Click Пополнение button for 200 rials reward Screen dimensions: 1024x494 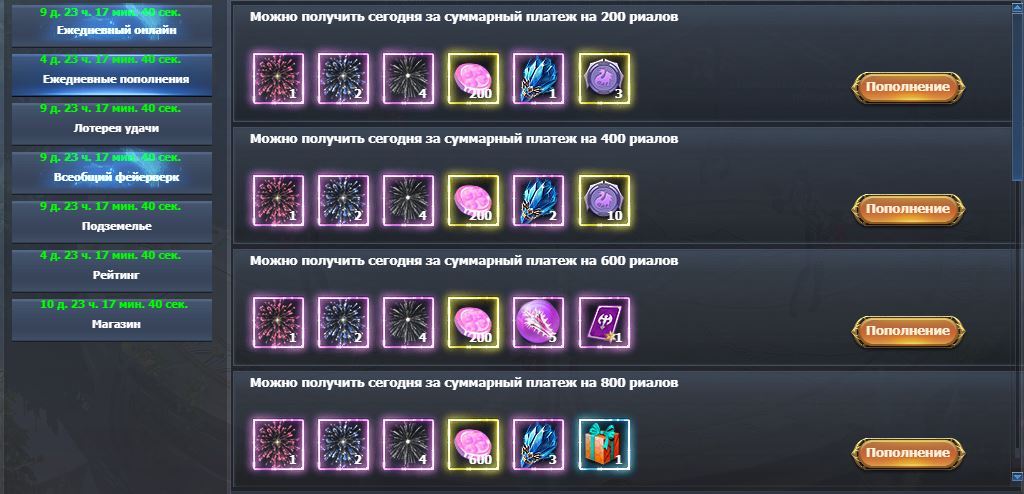[x=908, y=87]
